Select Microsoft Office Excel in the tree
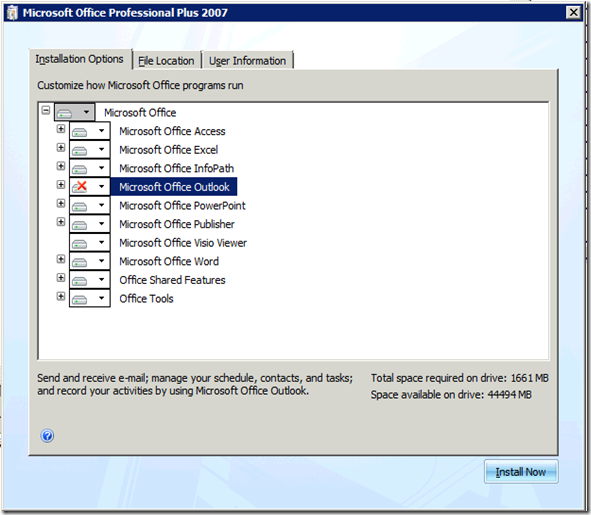 (x=168, y=150)
